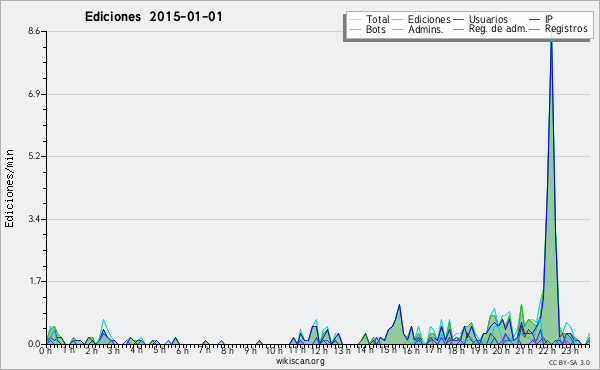600x370 pixels.
Task: Click the 6.9 y-axis label
Action: tap(34, 94)
